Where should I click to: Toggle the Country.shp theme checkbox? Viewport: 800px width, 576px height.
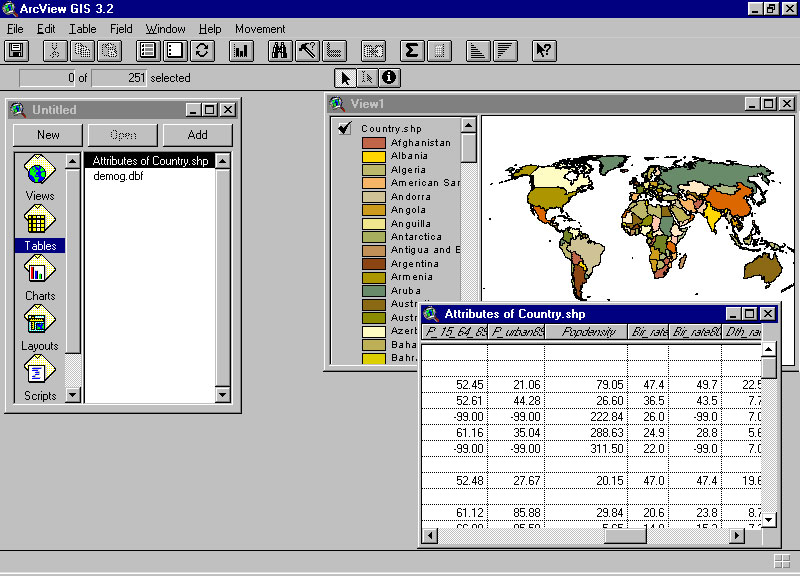coord(344,128)
